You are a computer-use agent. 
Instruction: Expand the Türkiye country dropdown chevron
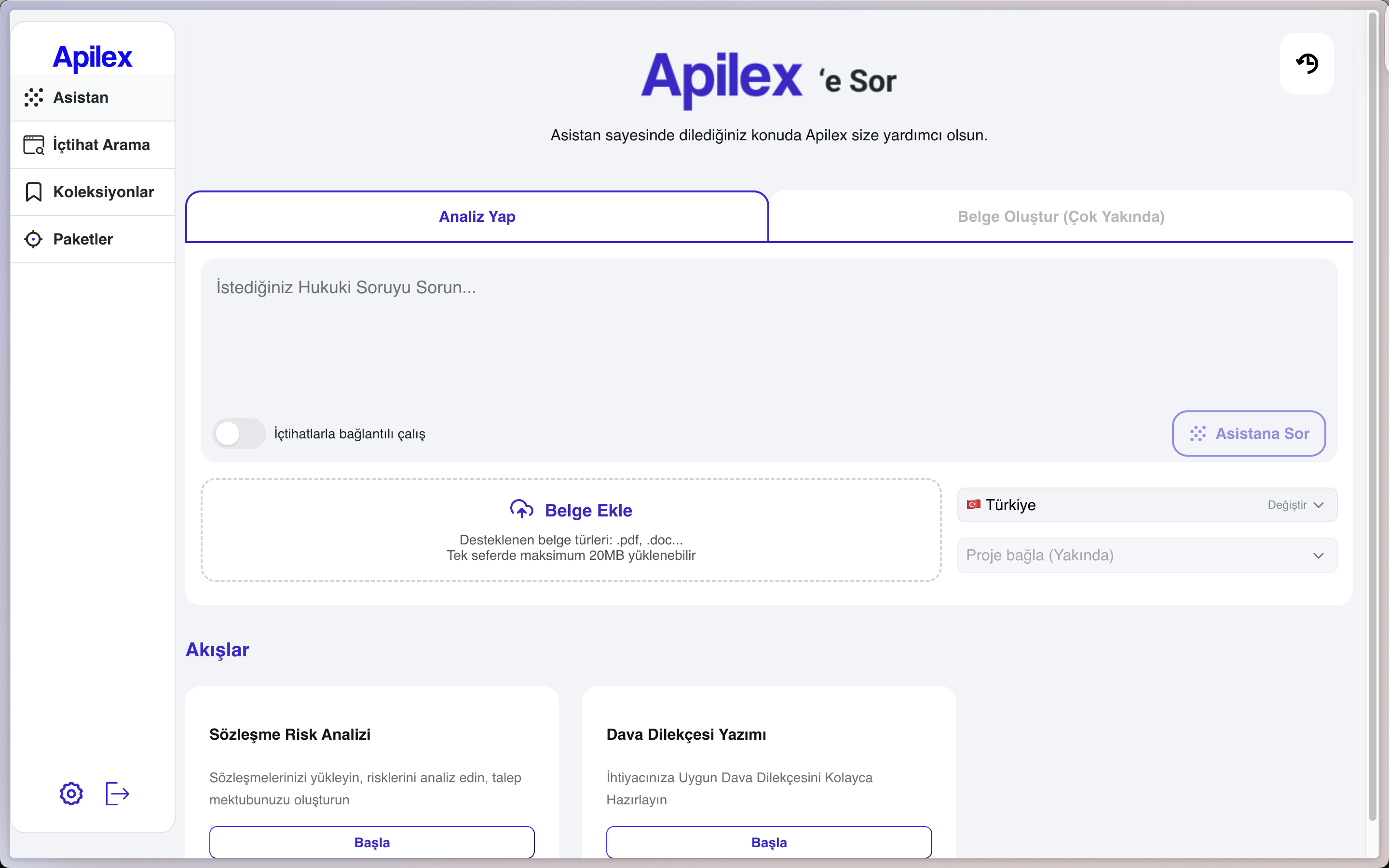coord(1319,505)
